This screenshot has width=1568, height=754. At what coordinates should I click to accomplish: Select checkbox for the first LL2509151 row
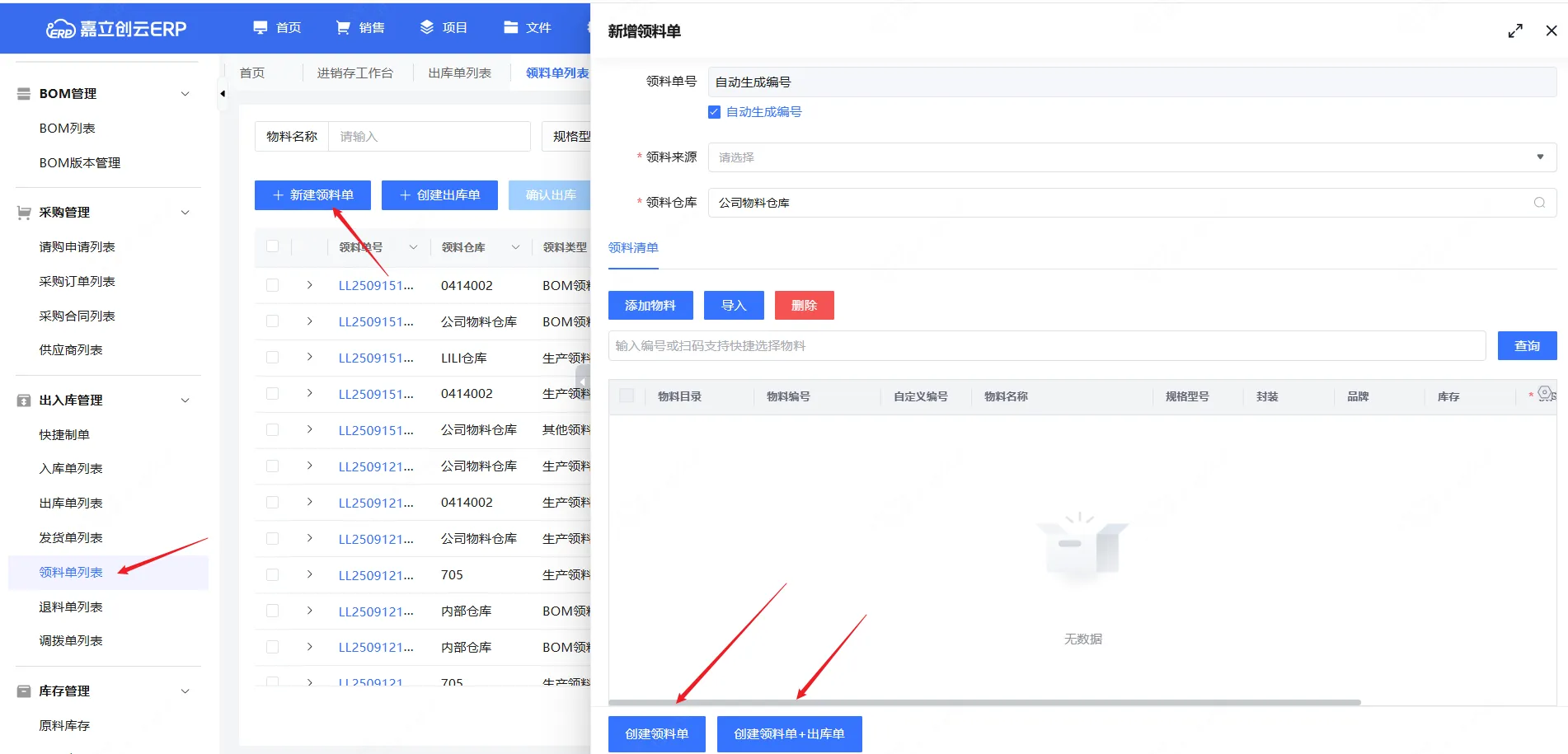(x=273, y=286)
